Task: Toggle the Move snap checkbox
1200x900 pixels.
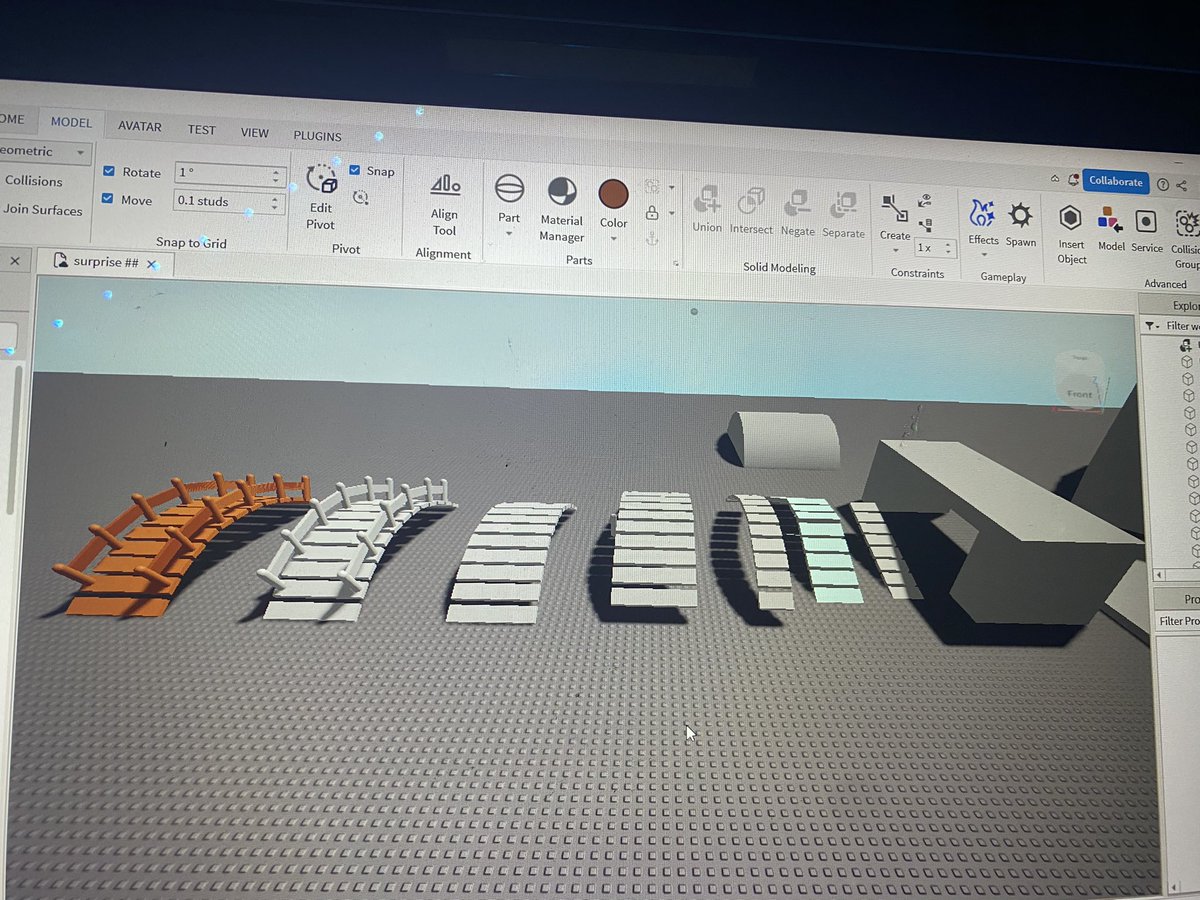Action: 108,199
